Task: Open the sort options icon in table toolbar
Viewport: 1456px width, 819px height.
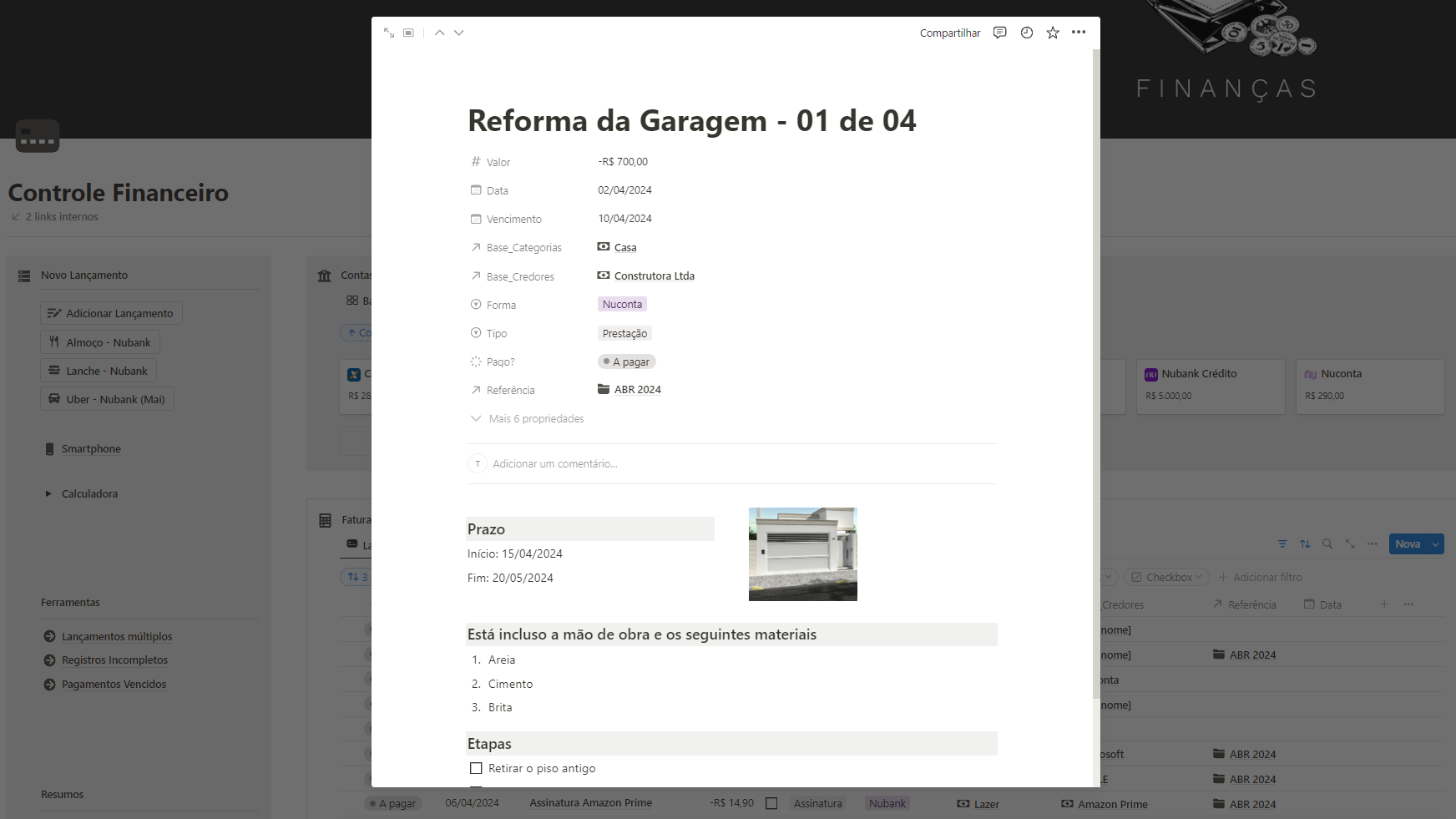Action: 1305,543
